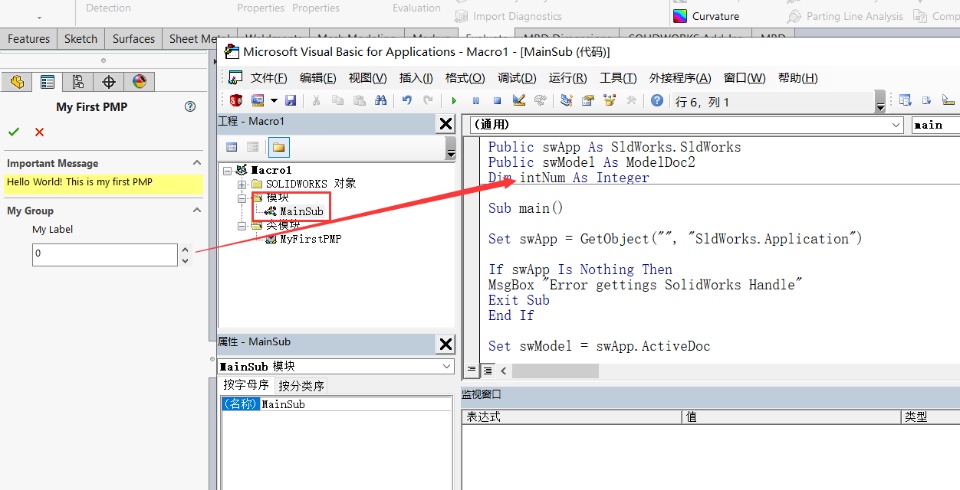Viewport: 960px width, 490px height.
Task: Increase My Label value with up arrow
Action: pos(186,249)
